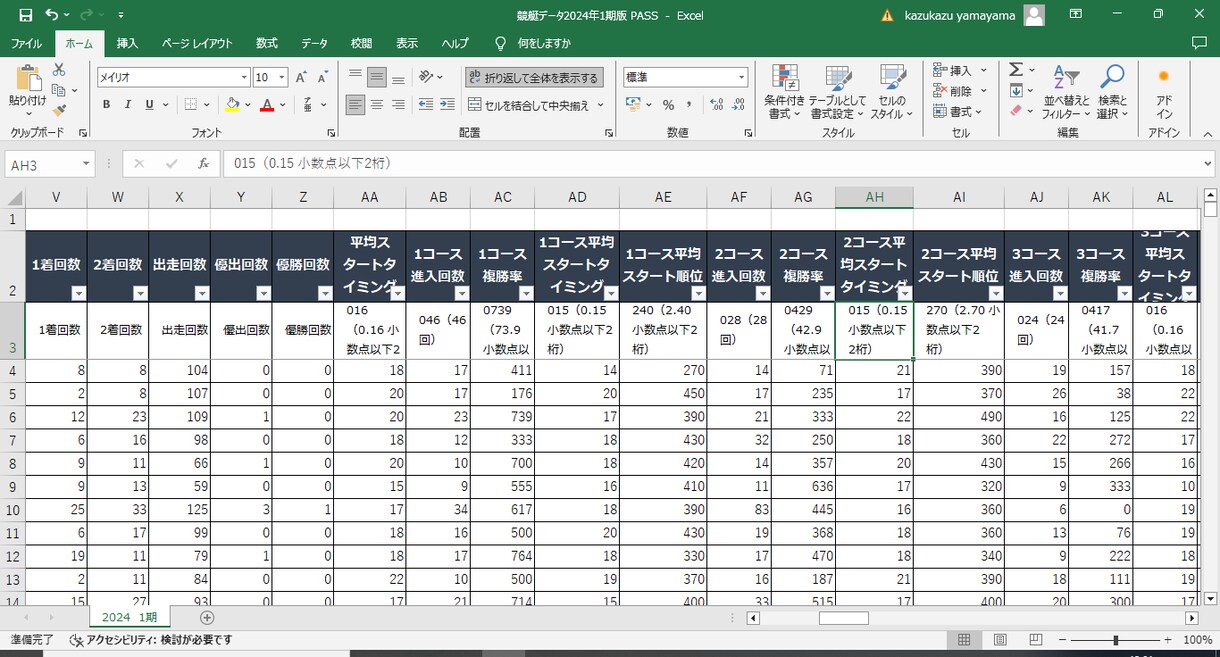Save the workbook using the floppy disk icon
The height and width of the screenshot is (657, 1220).
(25, 15)
